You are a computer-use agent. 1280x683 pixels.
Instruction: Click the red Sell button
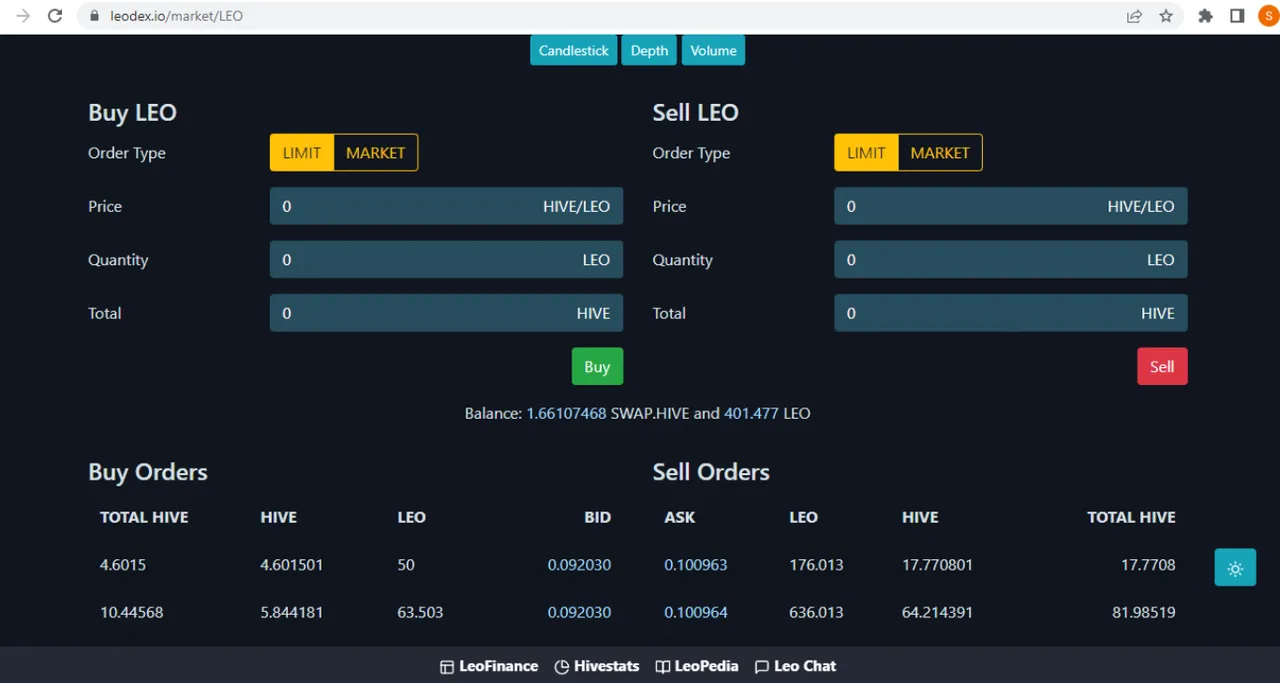pyautogui.click(x=1162, y=366)
